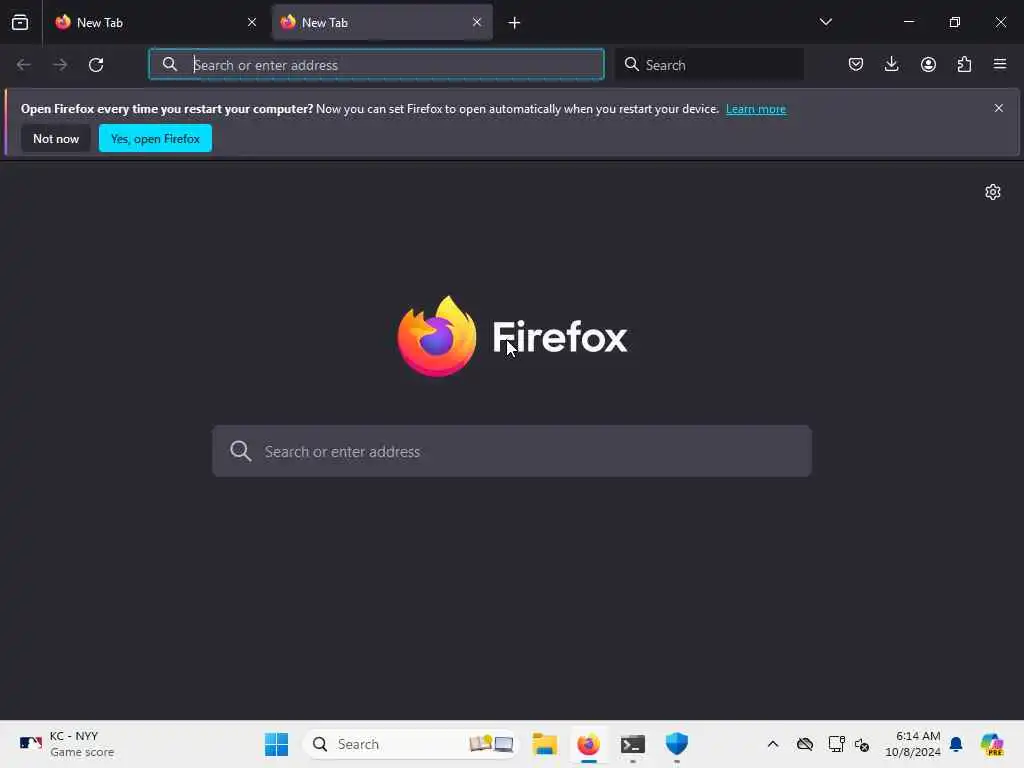Open a new tab with plus button
Viewport: 1024px width, 768px height.
pyautogui.click(x=515, y=23)
